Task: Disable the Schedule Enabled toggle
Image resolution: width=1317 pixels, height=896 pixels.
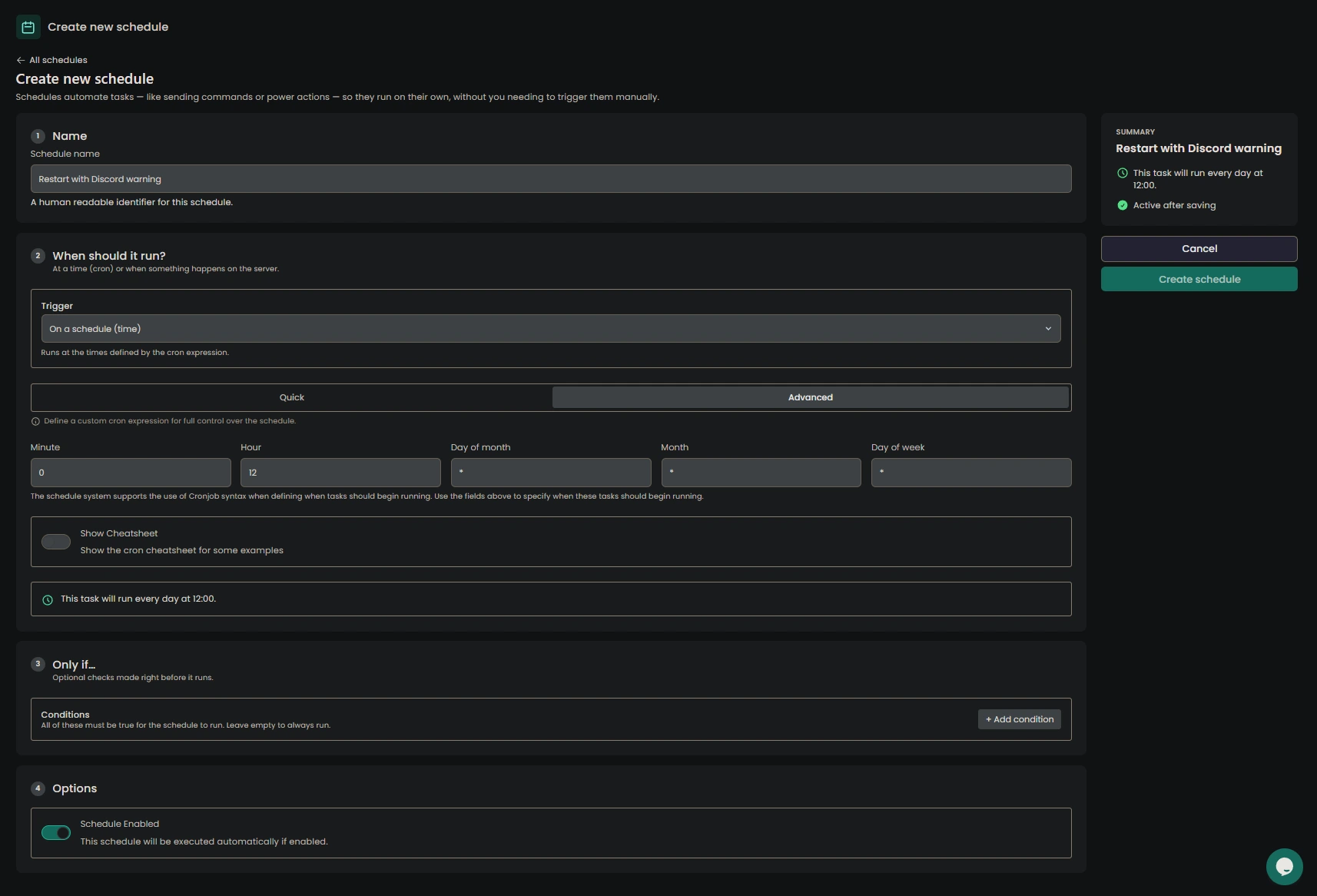Action: pos(56,833)
